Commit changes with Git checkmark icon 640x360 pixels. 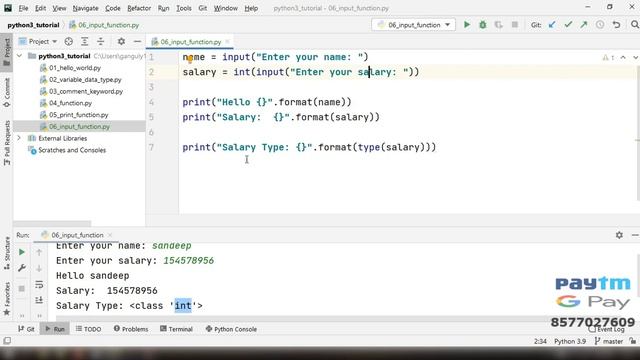pos(568,25)
